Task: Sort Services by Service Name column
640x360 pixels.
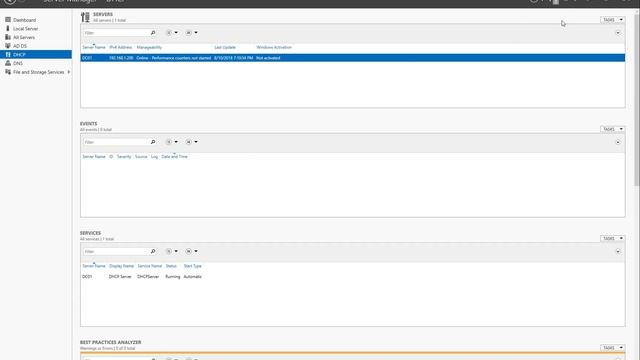Action: (149, 266)
